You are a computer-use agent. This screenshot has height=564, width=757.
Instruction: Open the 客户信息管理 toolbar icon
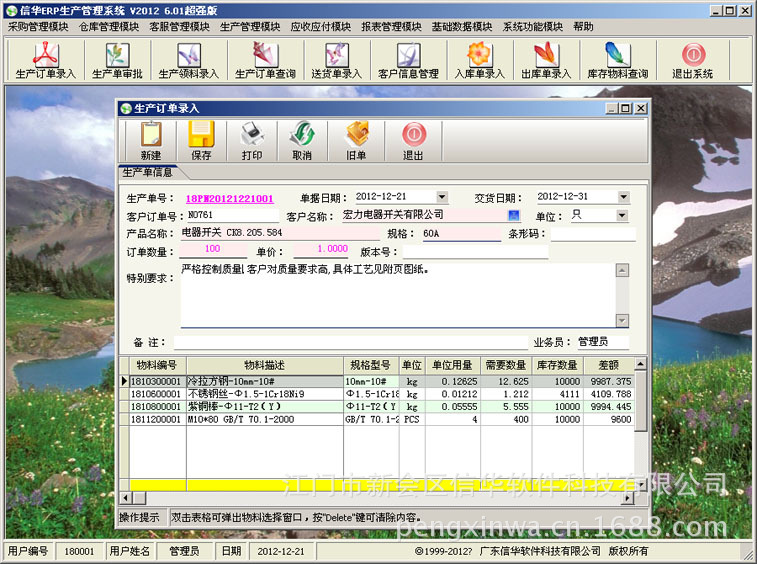pyautogui.click(x=408, y=60)
